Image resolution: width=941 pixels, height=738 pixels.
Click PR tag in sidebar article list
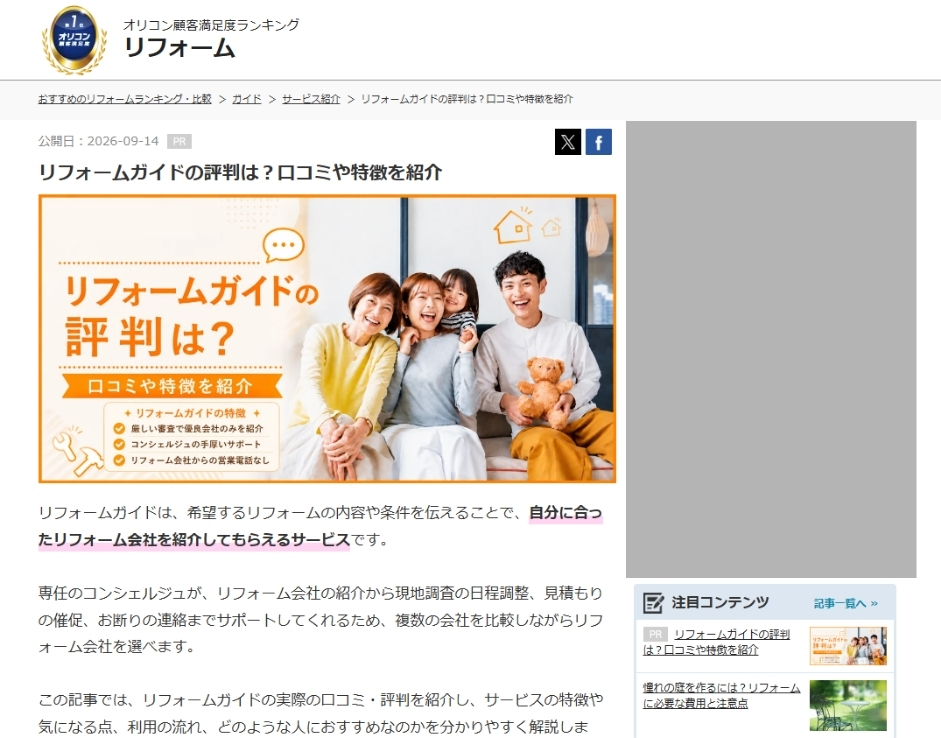[655, 634]
